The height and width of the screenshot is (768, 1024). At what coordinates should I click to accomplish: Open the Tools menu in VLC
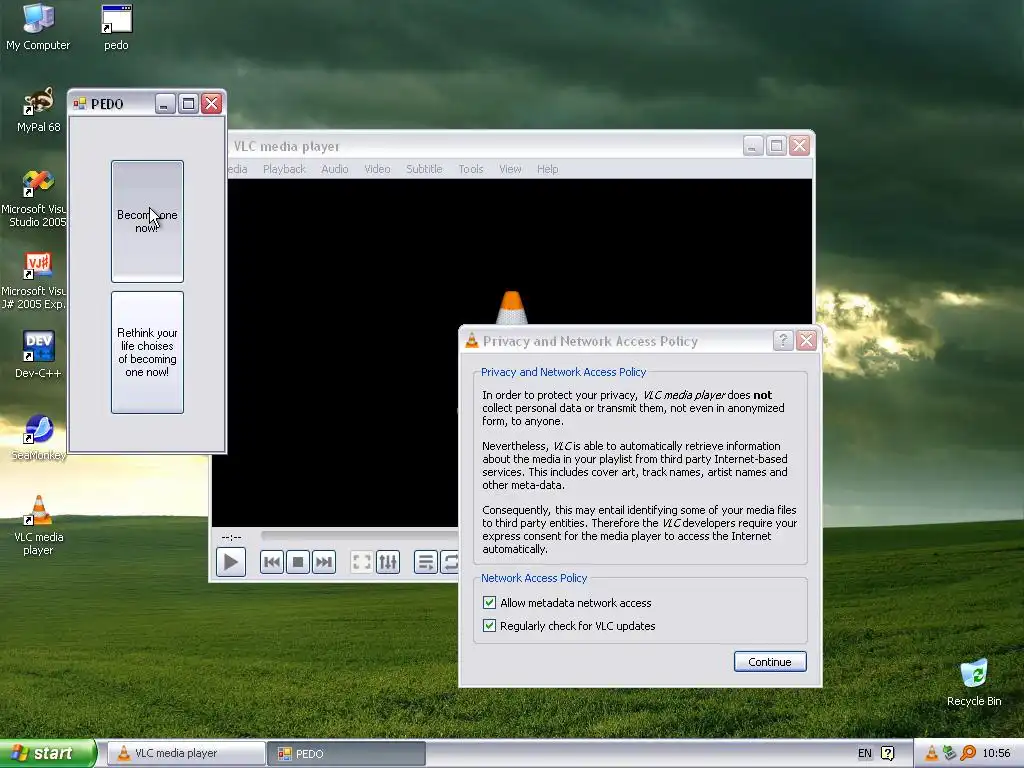coord(471,169)
